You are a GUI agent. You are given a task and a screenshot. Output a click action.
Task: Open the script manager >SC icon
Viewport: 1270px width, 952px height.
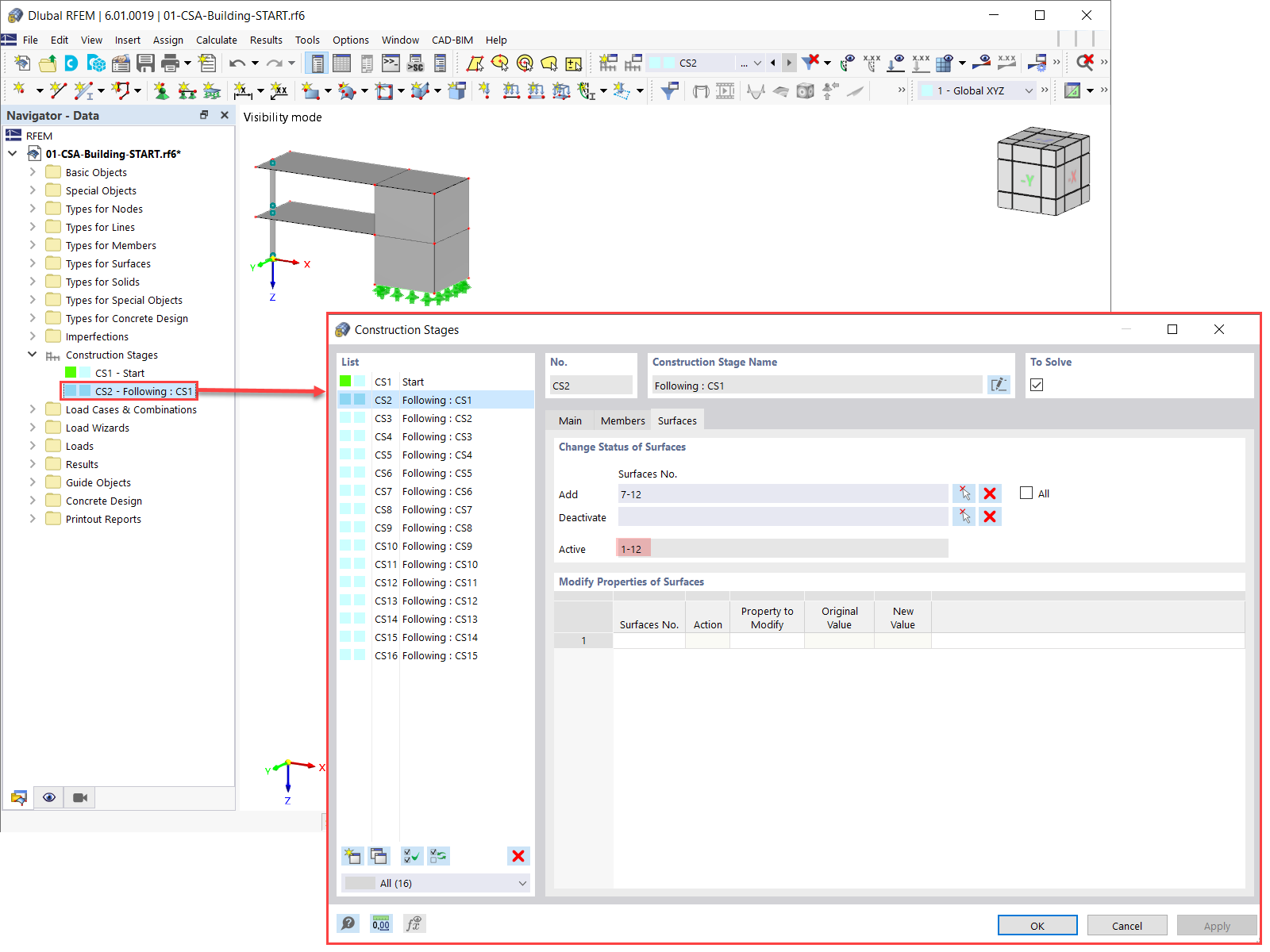415,63
